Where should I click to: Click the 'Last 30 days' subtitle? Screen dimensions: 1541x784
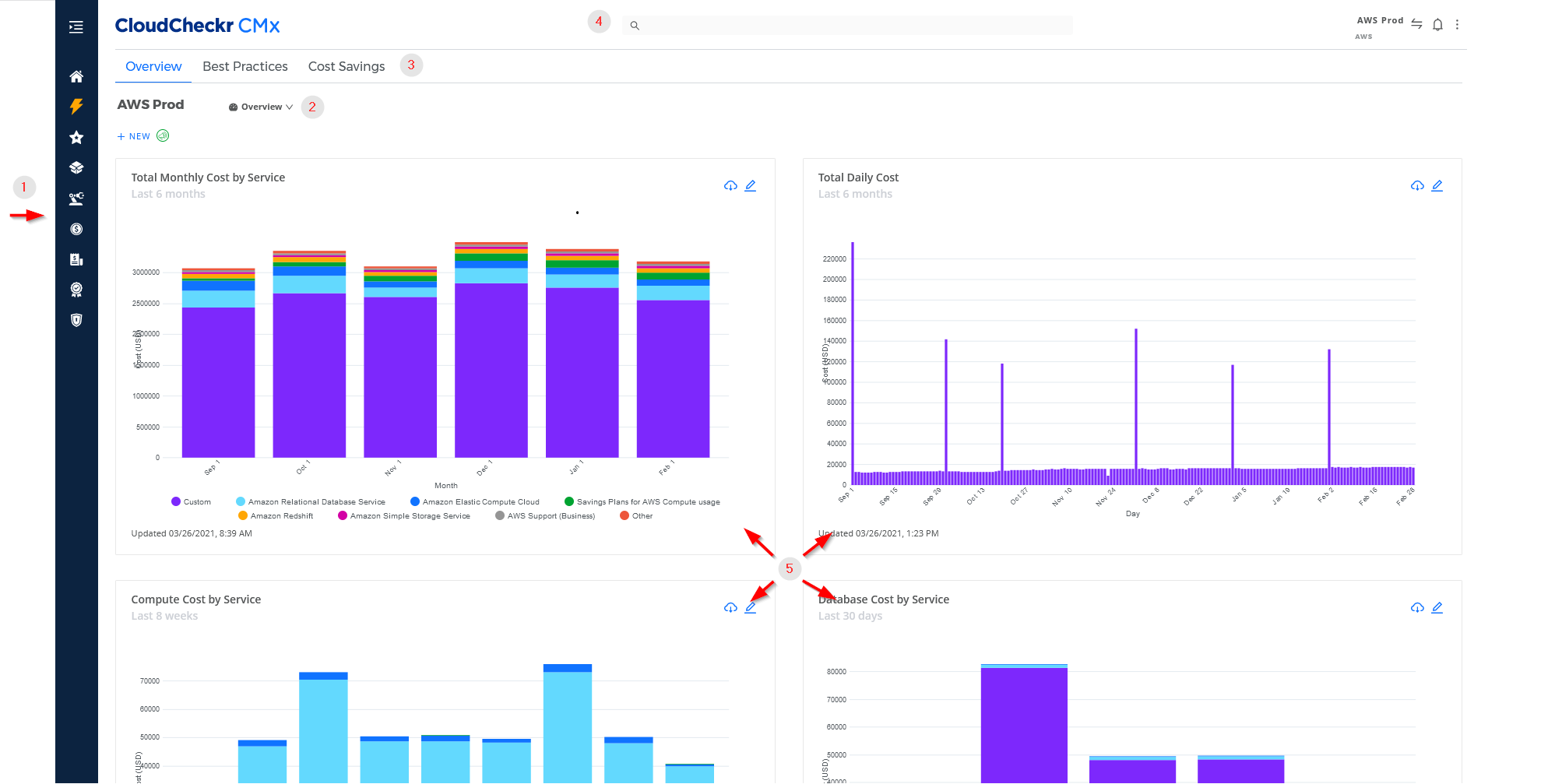[x=850, y=616]
